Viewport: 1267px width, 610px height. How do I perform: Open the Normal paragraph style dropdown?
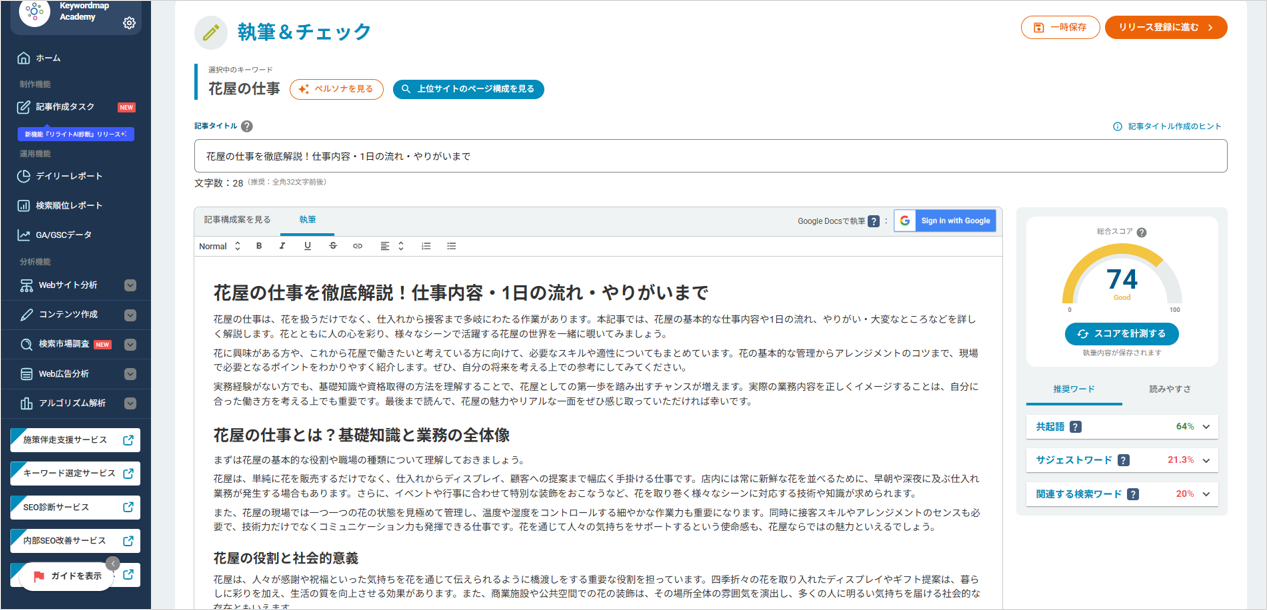[x=220, y=246]
